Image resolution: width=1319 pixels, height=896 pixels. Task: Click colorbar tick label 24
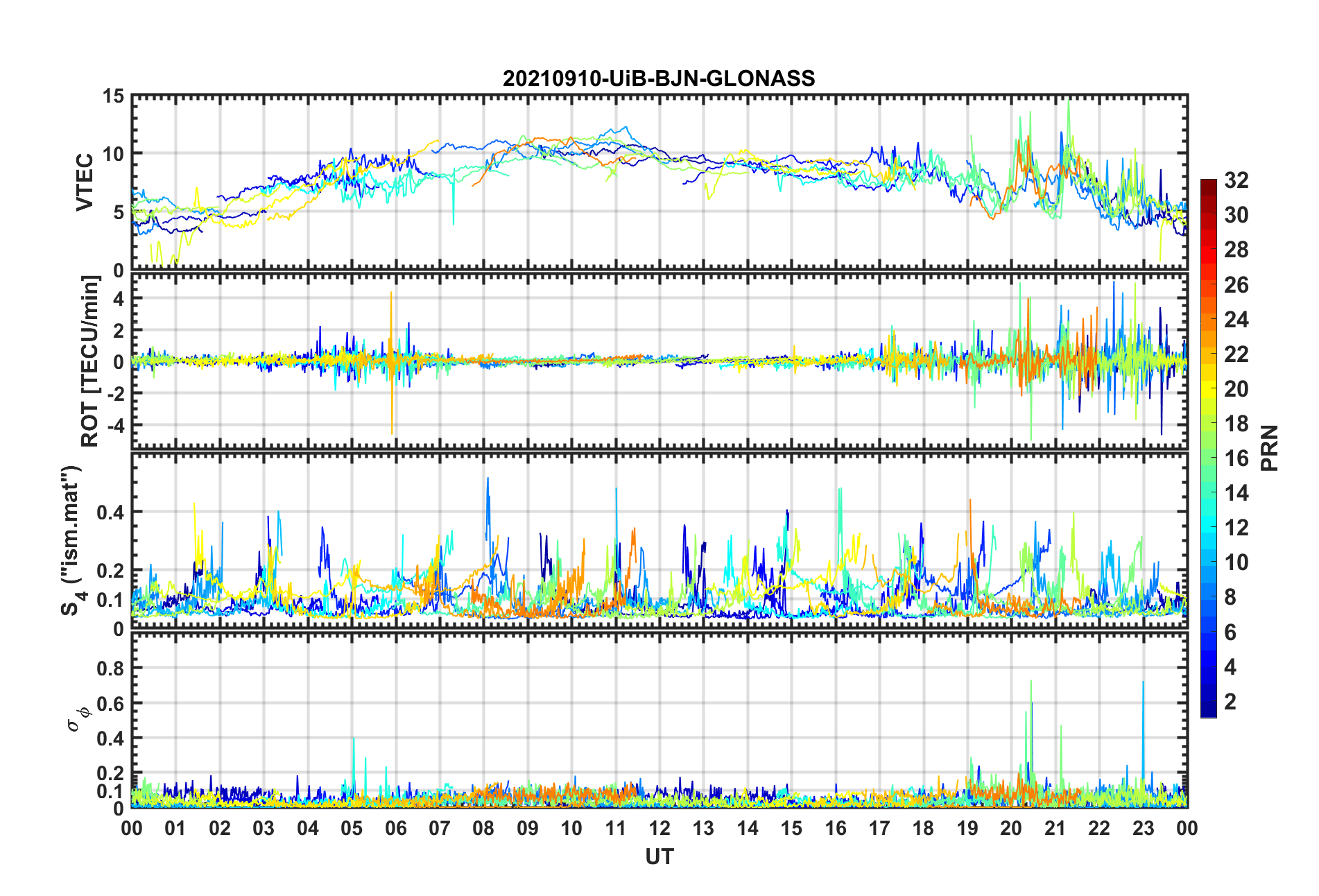tap(1236, 319)
